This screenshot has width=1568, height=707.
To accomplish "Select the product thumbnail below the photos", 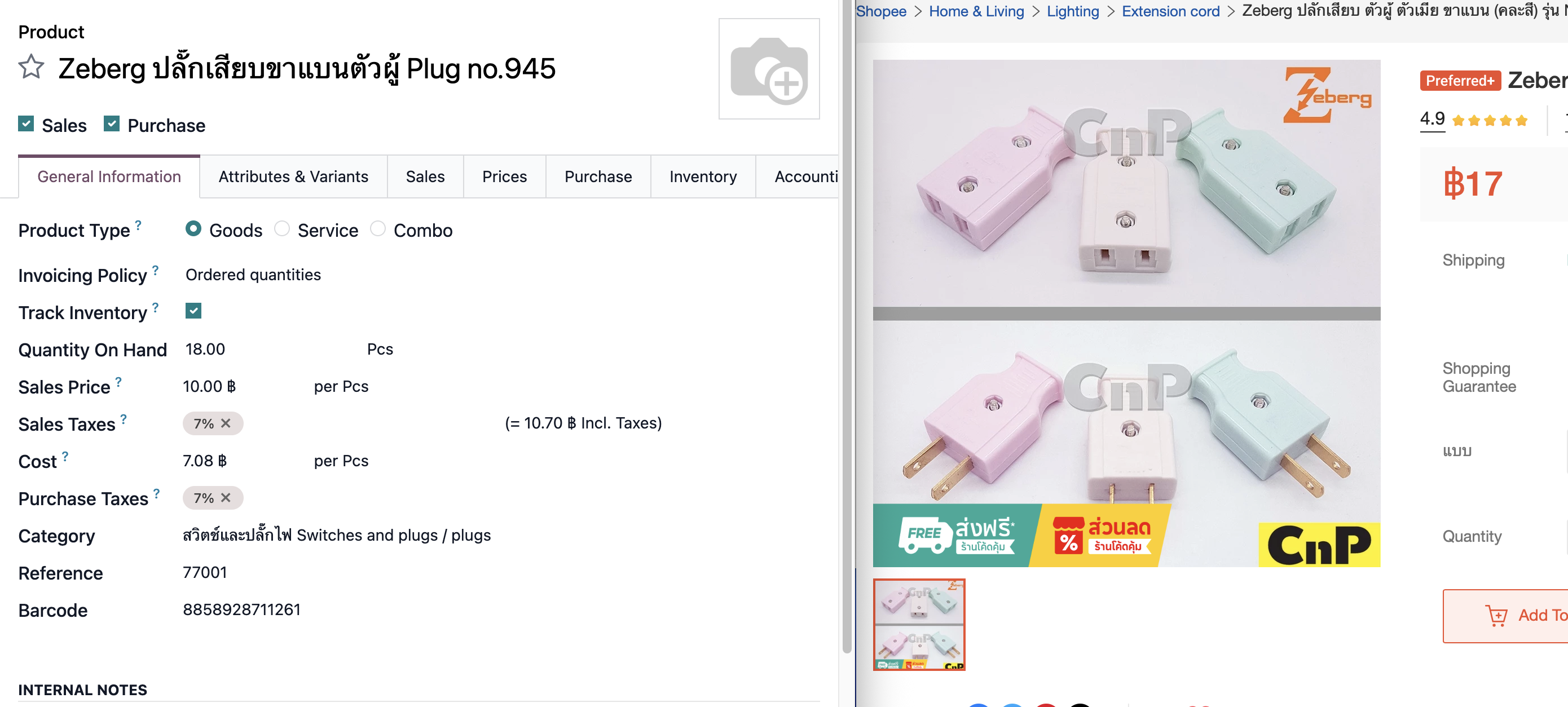I will (919, 625).
